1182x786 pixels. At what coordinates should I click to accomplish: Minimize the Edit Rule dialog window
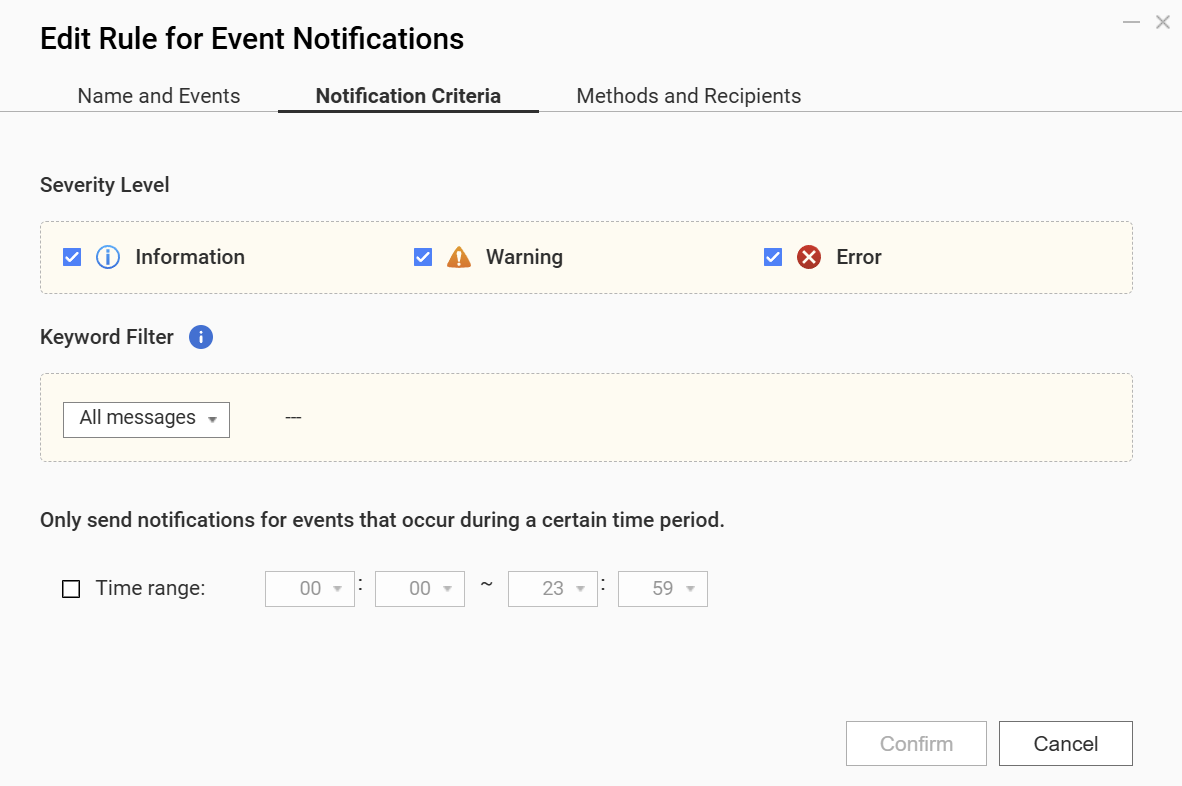coord(1131,22)
